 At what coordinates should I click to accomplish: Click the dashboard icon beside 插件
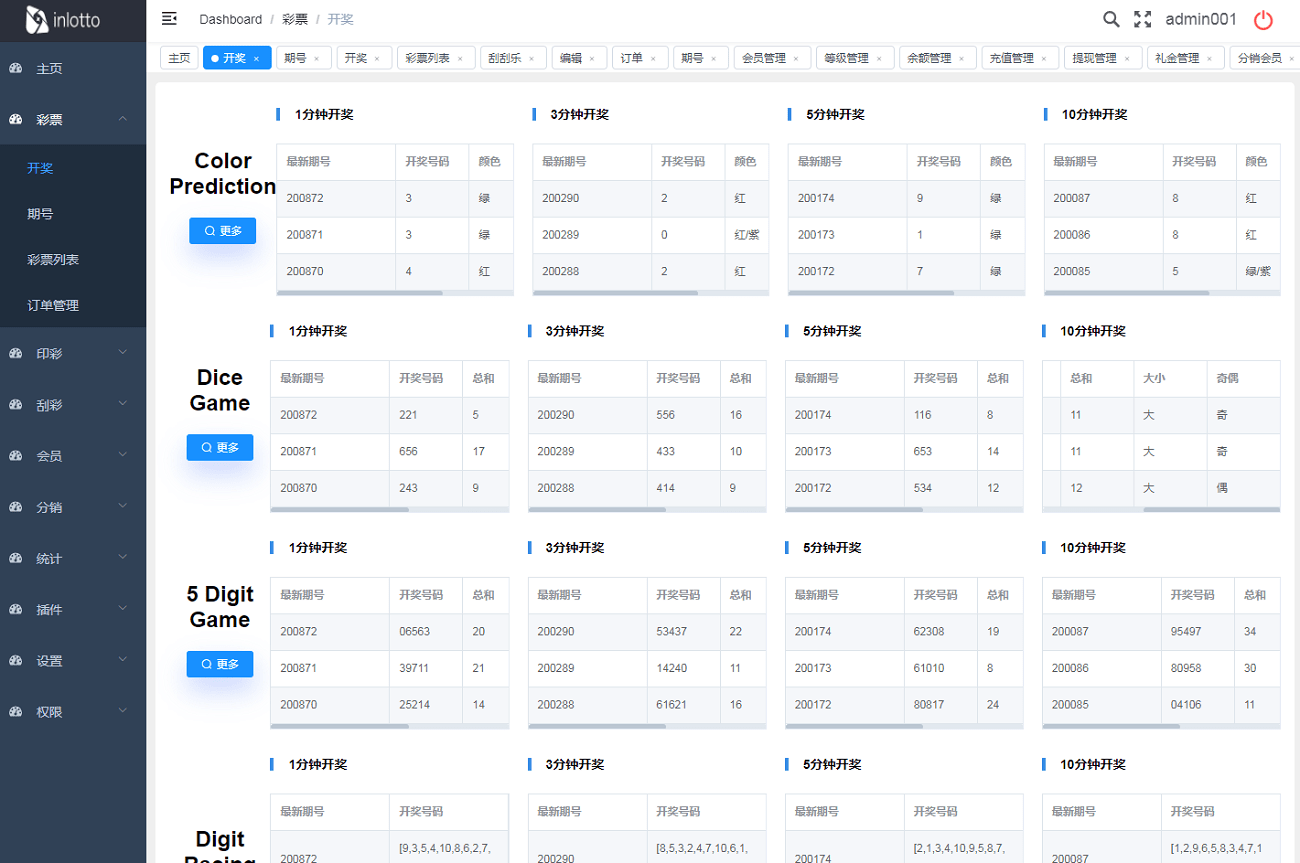point(16,609)
